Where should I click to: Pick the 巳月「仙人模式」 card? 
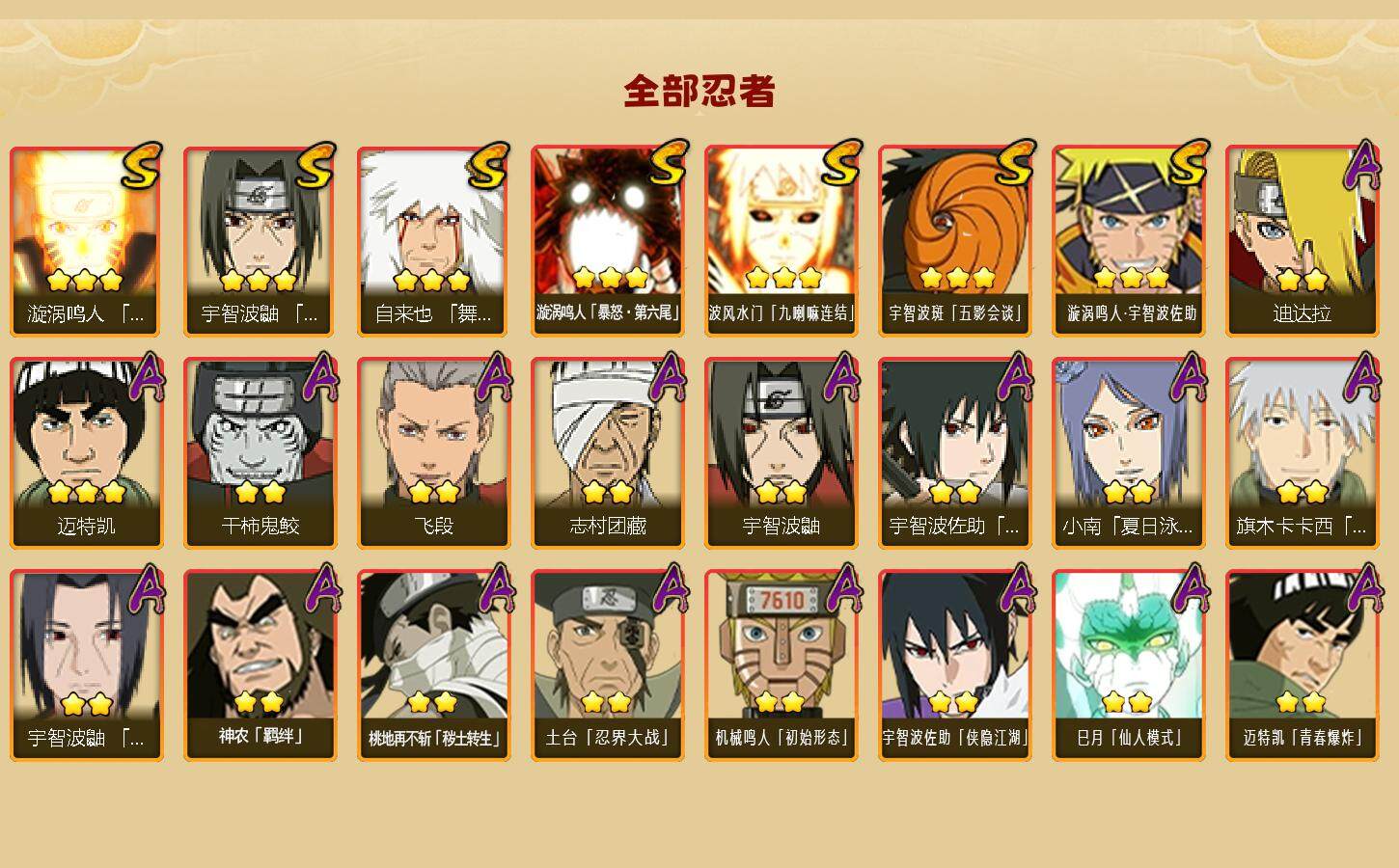[1128, 665]
